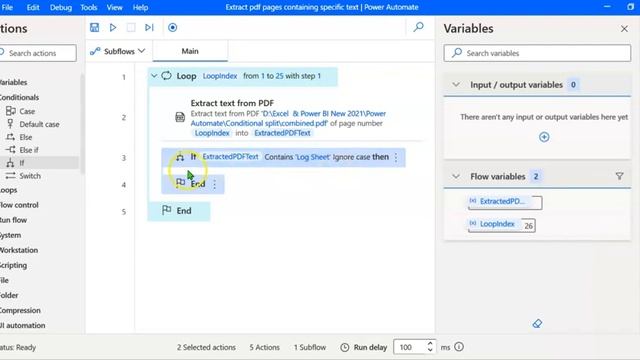This screenshot has height=360, width=640.
Task: Open the Edit menu
Action: pos(33,7)
